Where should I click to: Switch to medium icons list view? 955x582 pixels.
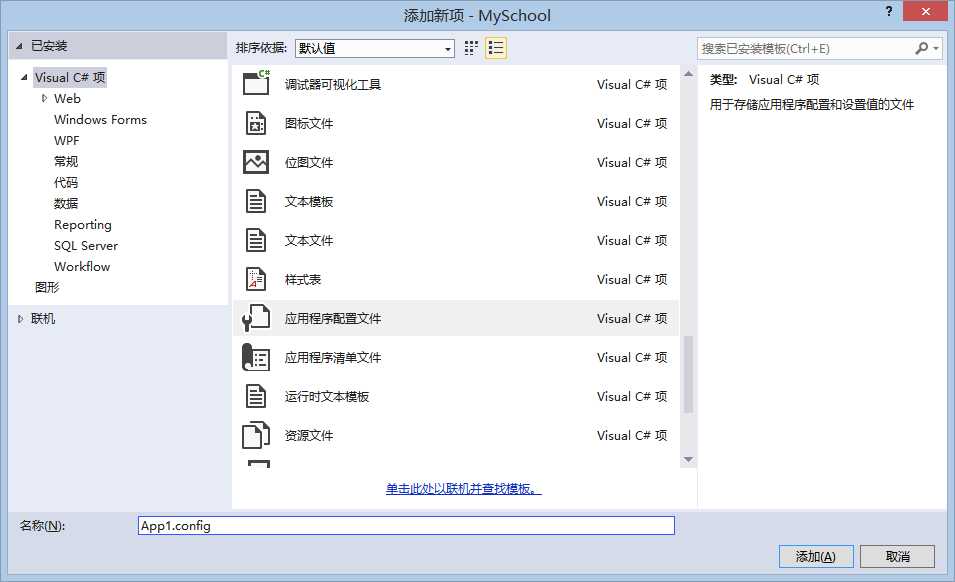496,48
